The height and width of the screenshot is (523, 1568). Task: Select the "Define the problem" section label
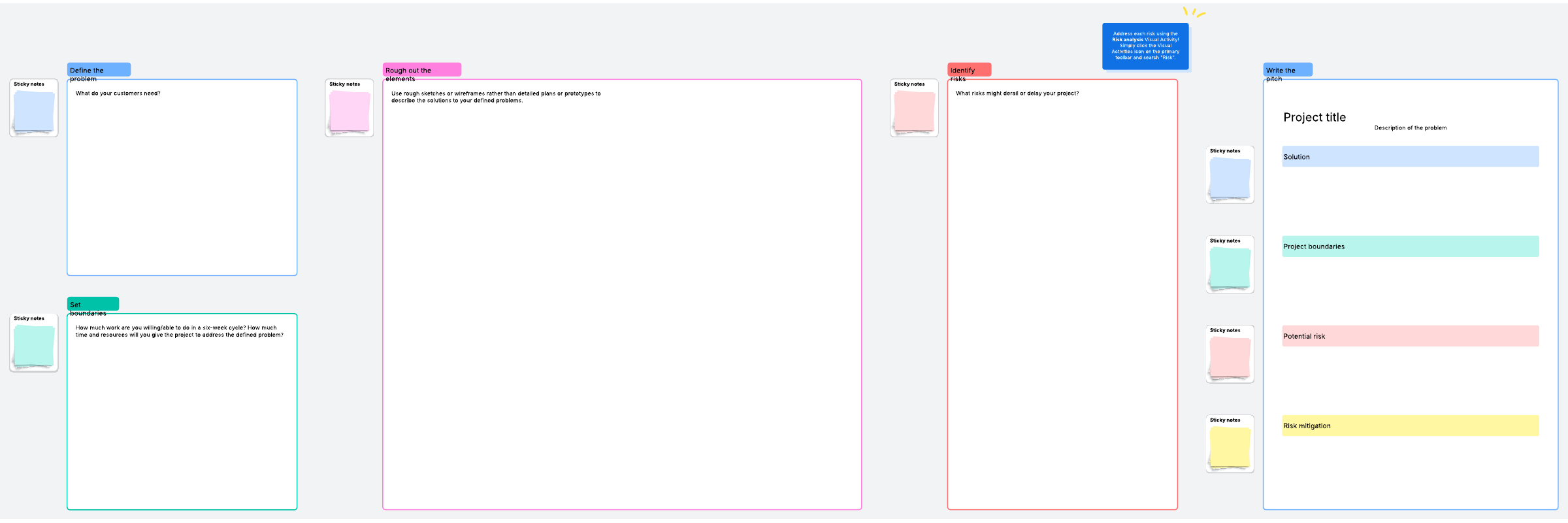99,70
